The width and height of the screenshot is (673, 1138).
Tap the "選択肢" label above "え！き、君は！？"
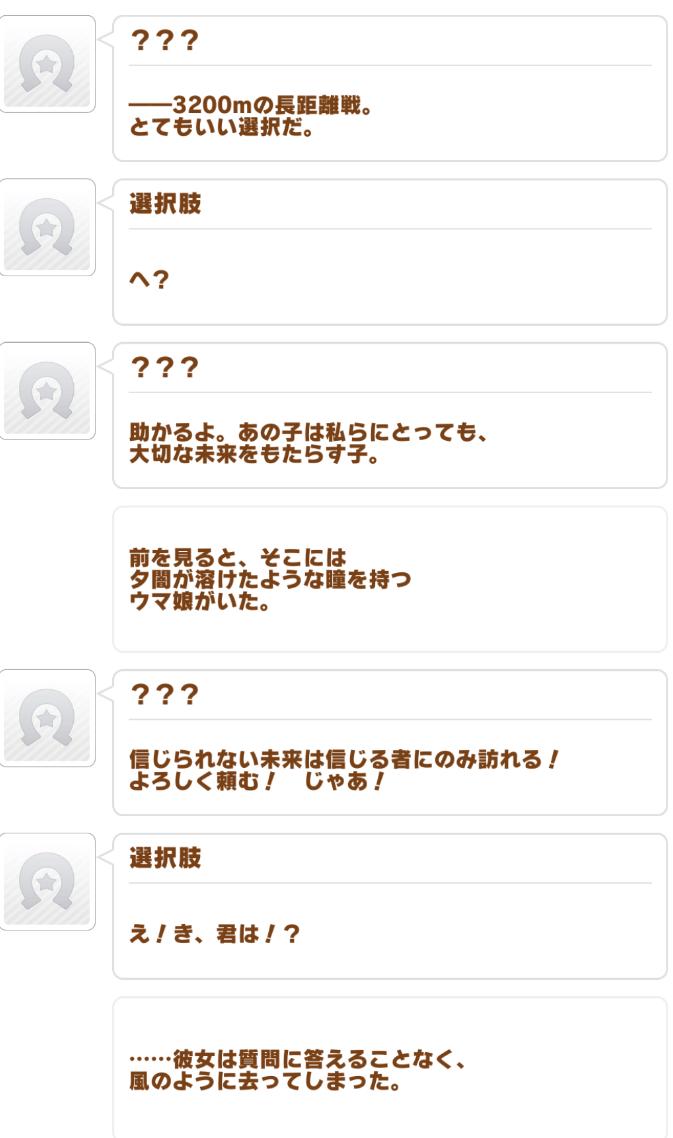coord(165,859)
